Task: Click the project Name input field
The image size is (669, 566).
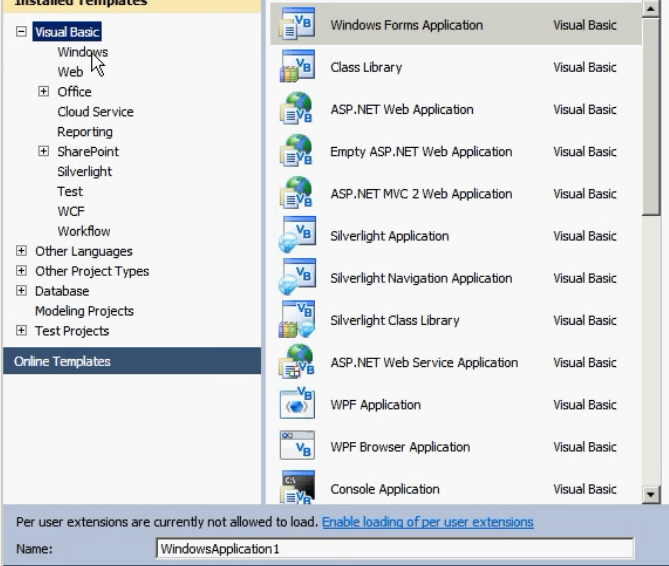Action: pos(395,549)
